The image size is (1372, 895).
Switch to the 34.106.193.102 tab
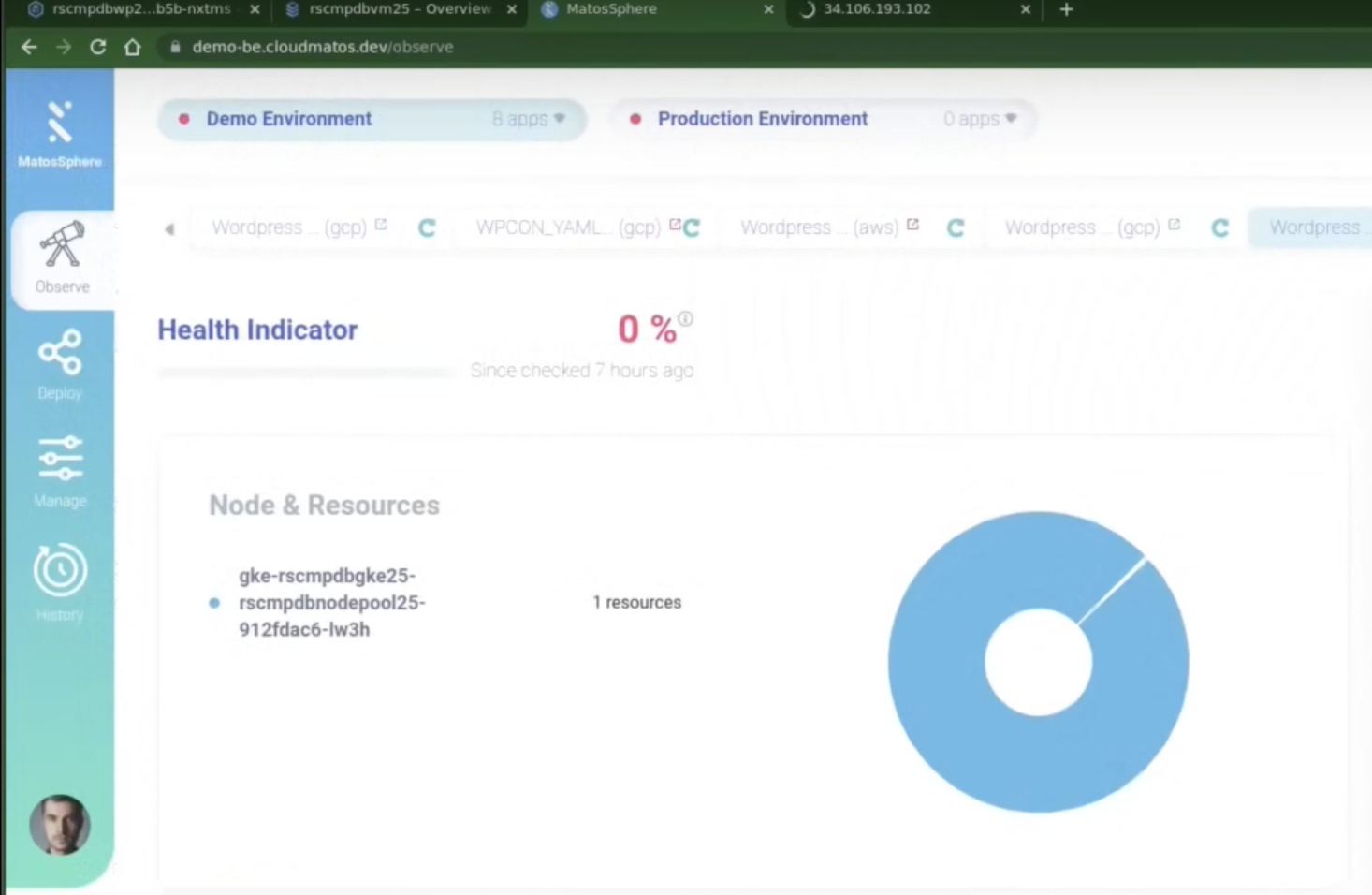(x=877, y=9)
